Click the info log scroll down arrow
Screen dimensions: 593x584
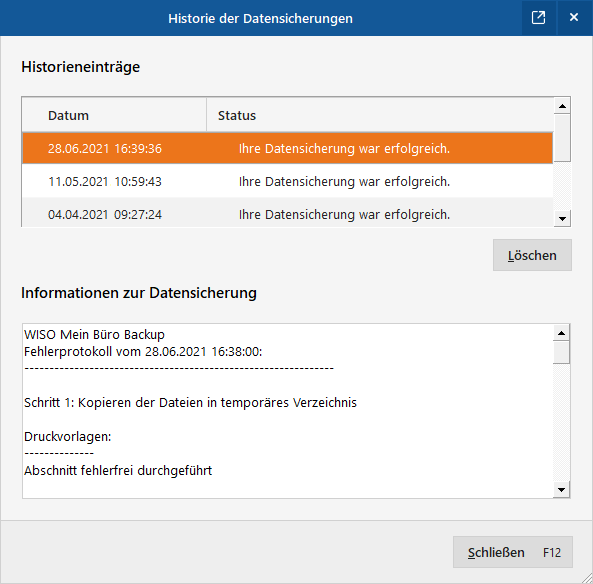pos(561,490)
